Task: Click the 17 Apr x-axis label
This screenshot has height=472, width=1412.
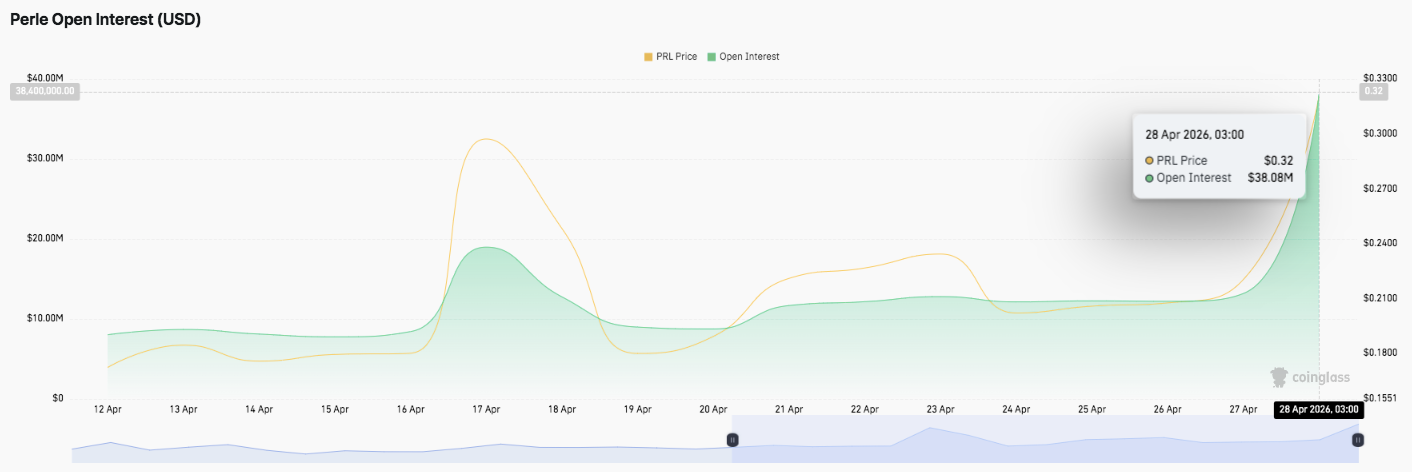Action: (x=486, y=409)
